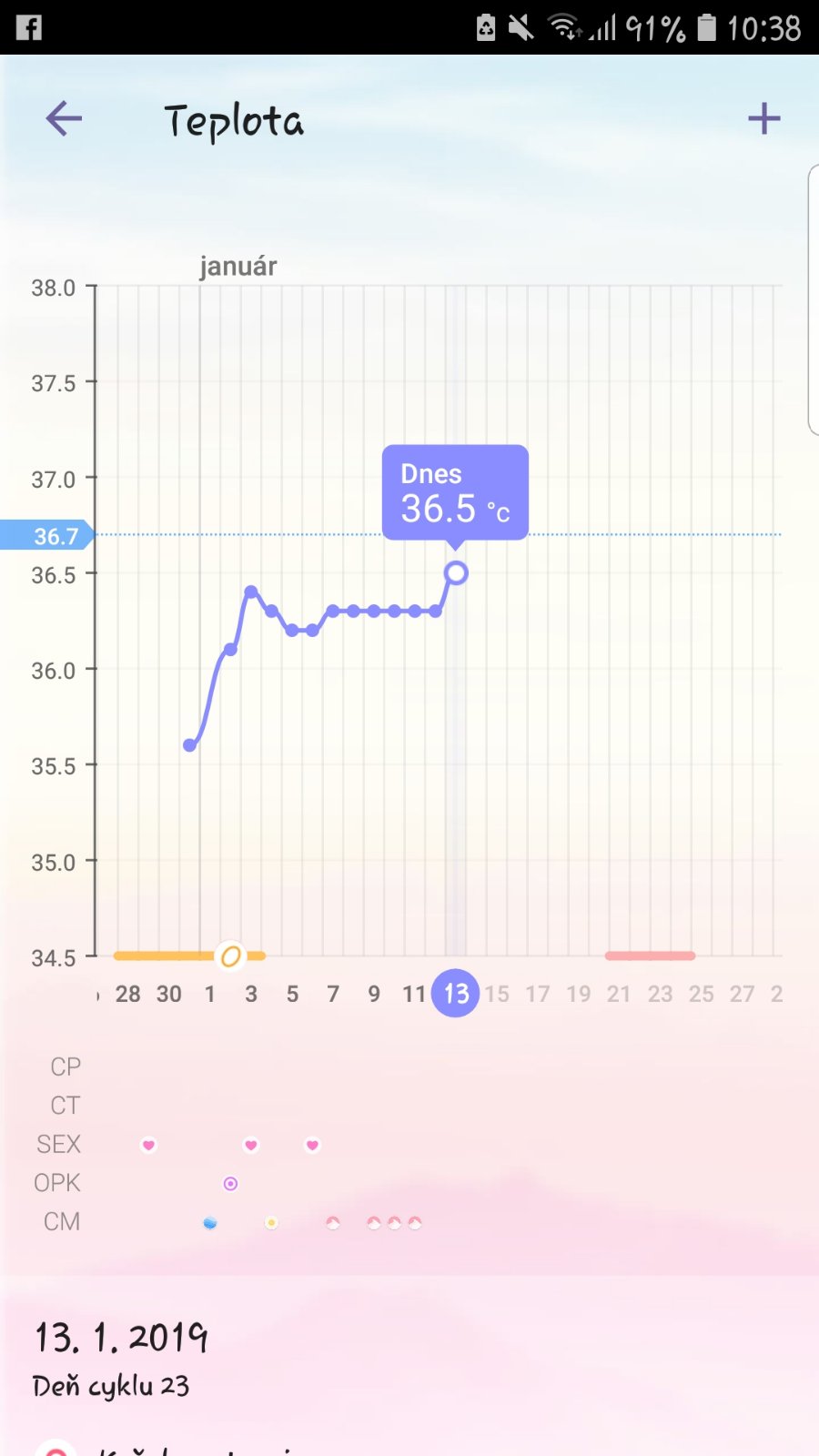
Task: Tap the 13. 1. 2019 date heading
Action: (x=121, y=1338)
